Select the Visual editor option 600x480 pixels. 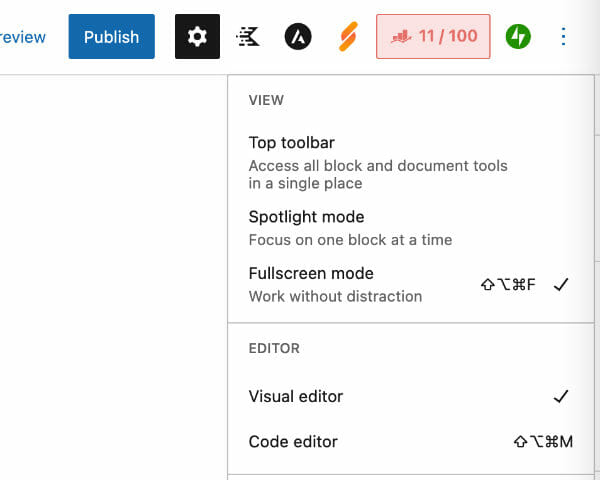[x=296, y=396]
